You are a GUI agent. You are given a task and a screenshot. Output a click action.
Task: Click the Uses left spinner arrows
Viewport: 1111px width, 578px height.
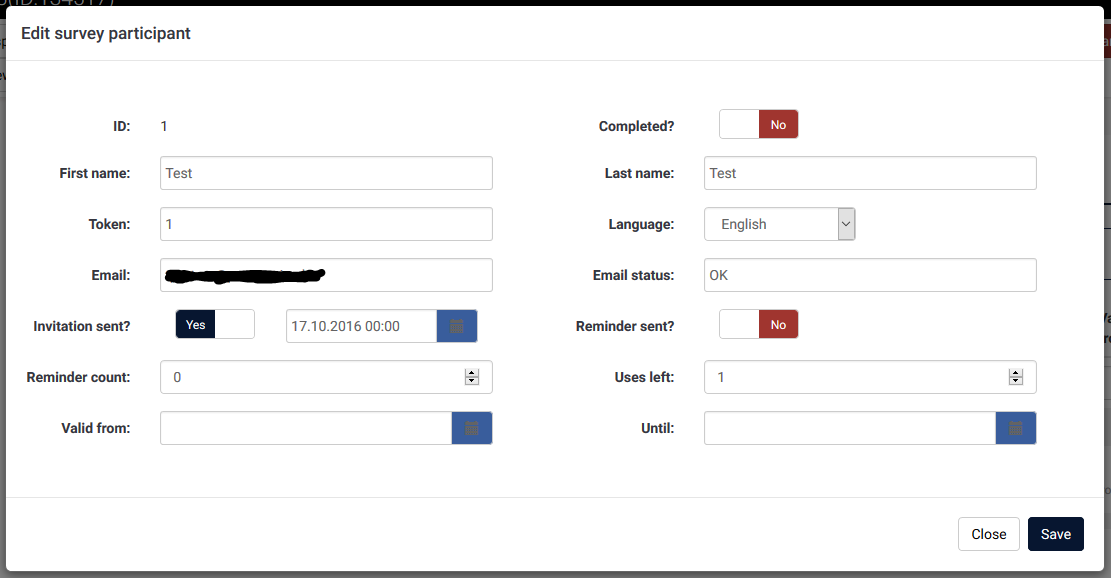coord(1016,377)
